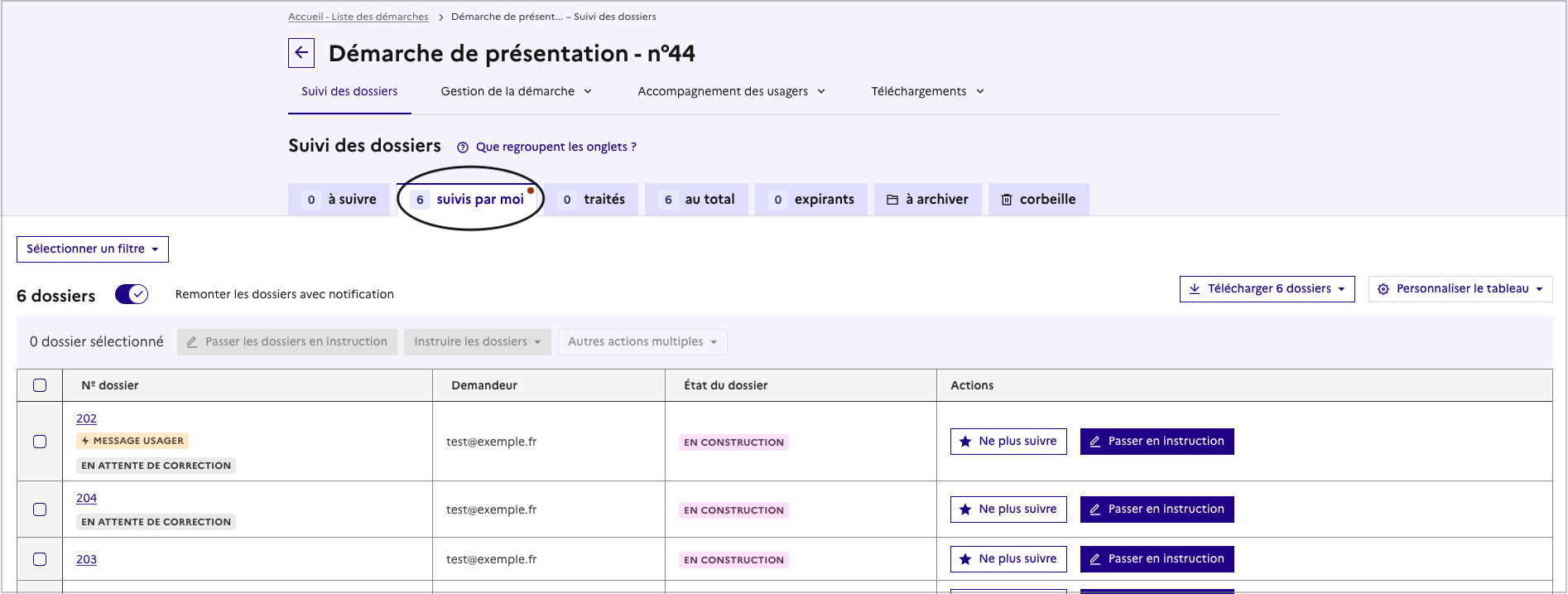Screen dimensions: 1568x594
Task: Expand 'Accompagnement des usagers' menu
Action: (x=731, y=91)
